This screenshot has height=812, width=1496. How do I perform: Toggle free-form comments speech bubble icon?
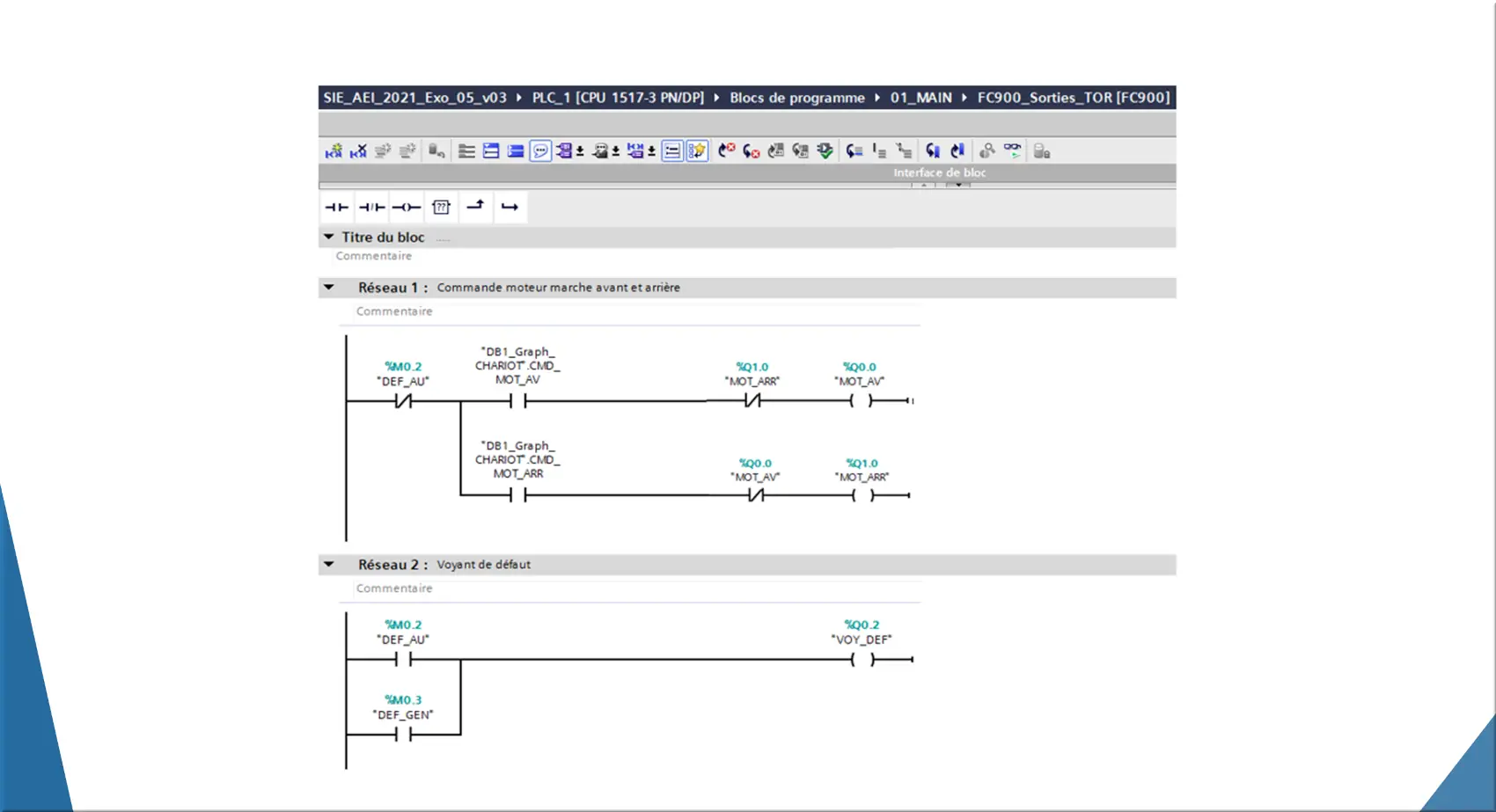(x=540, y=151)
